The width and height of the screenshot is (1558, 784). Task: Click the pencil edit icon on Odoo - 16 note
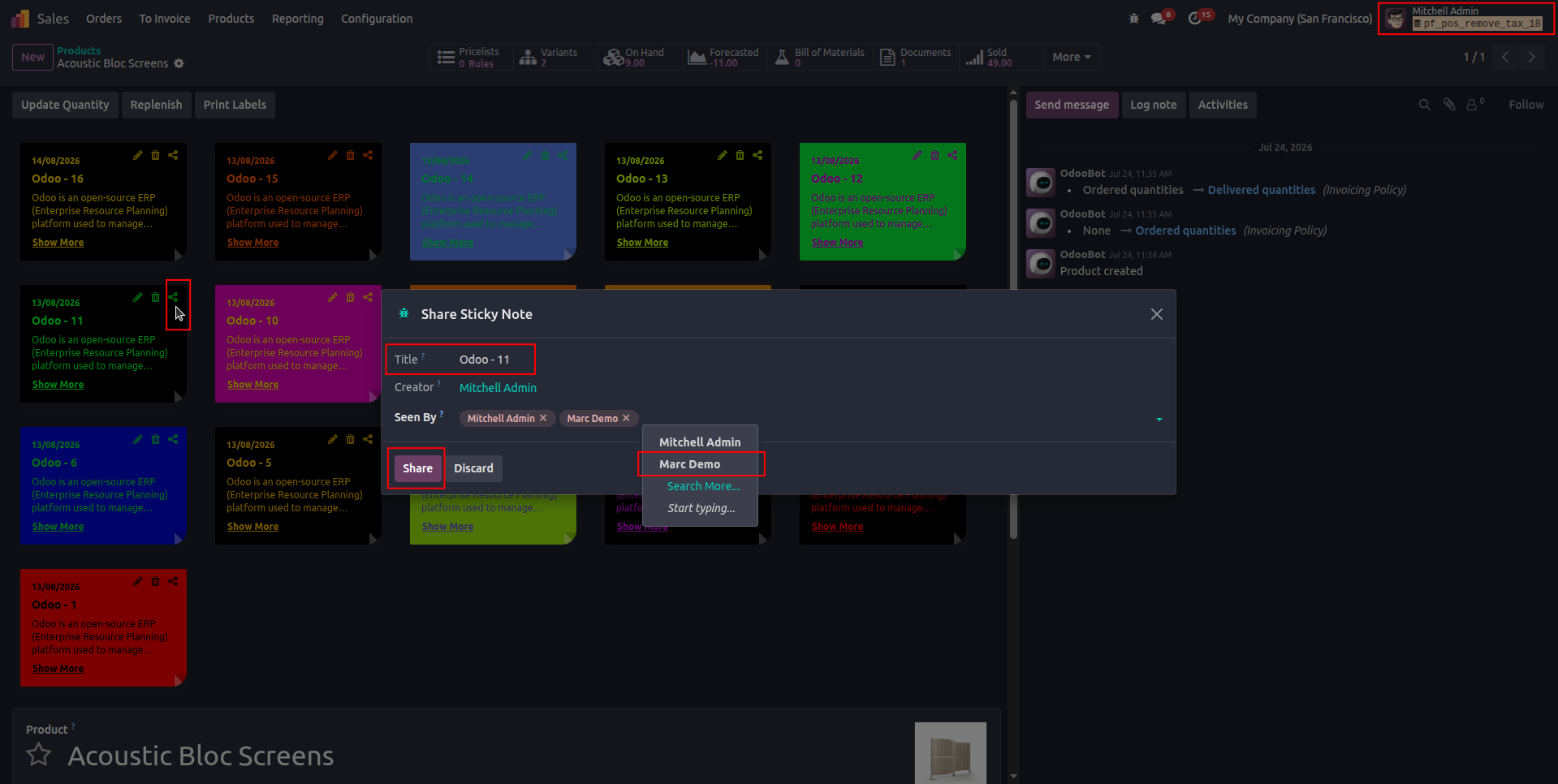click(x=137, y=155)
